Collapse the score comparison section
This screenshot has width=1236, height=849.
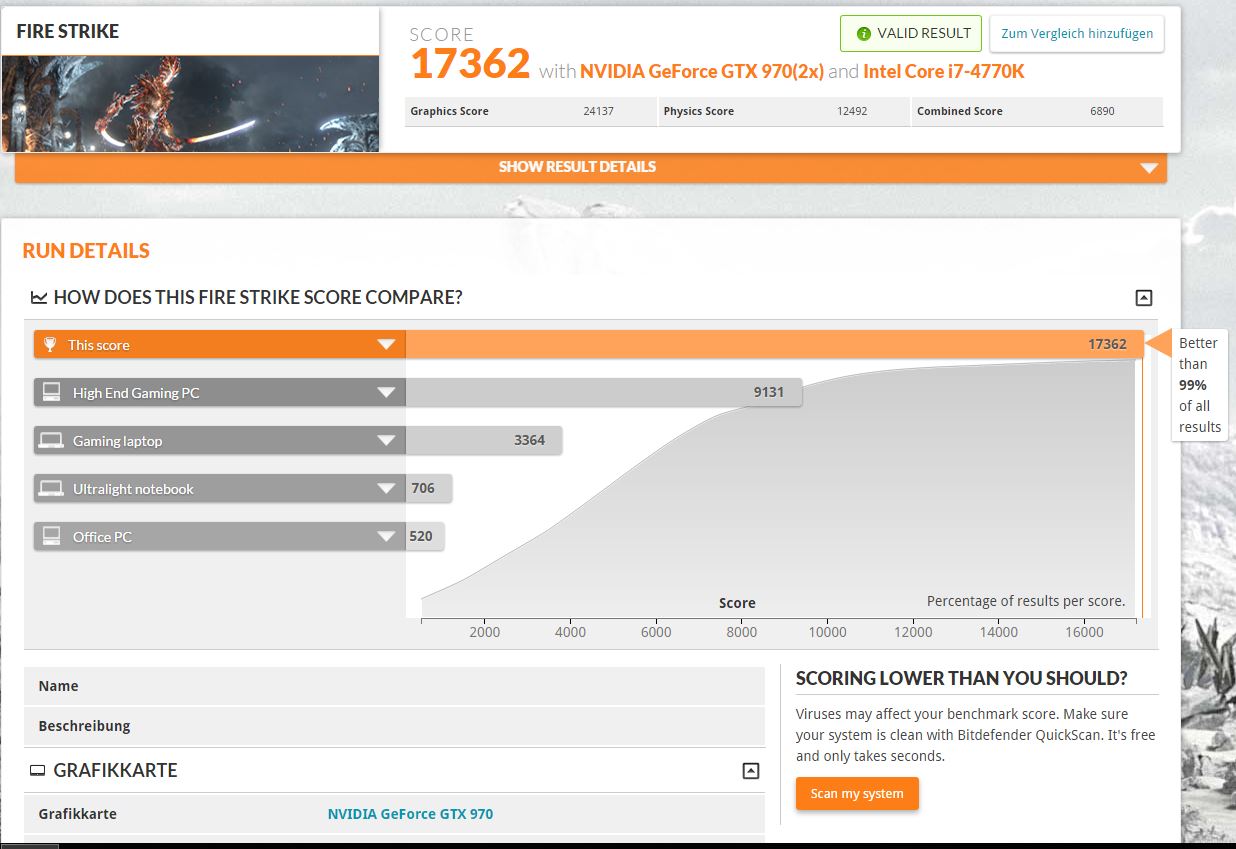point(1144,297)
